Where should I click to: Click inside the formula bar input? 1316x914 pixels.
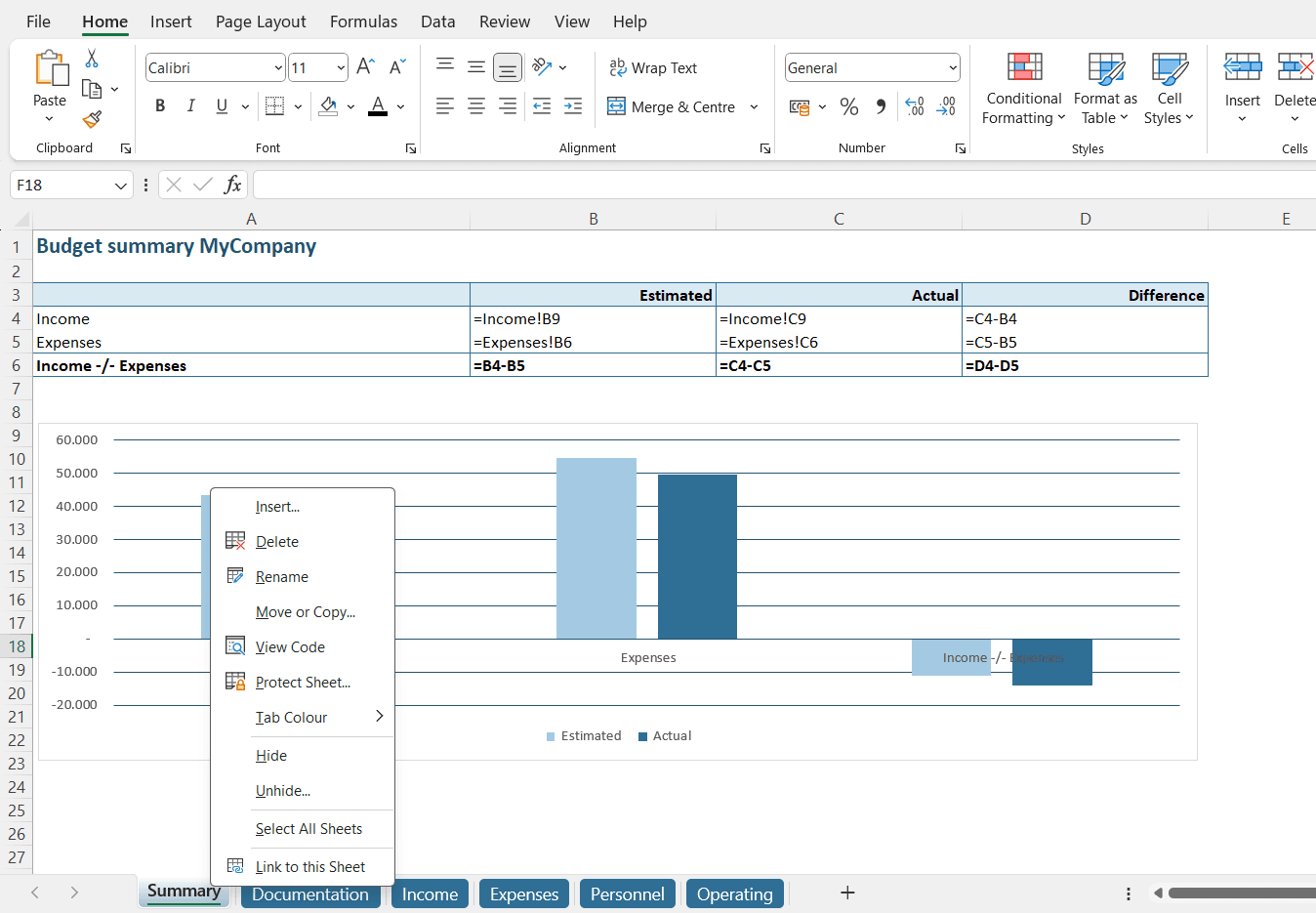tap(781, 185)
